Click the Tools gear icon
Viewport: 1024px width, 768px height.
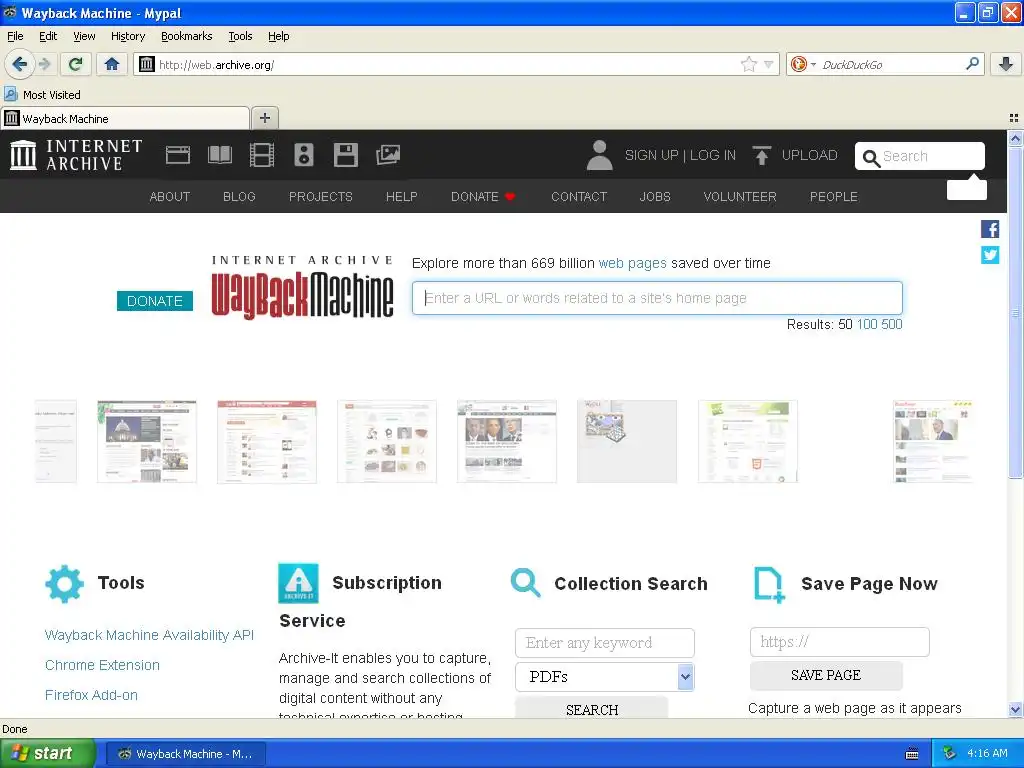click(x=64, y=583)
